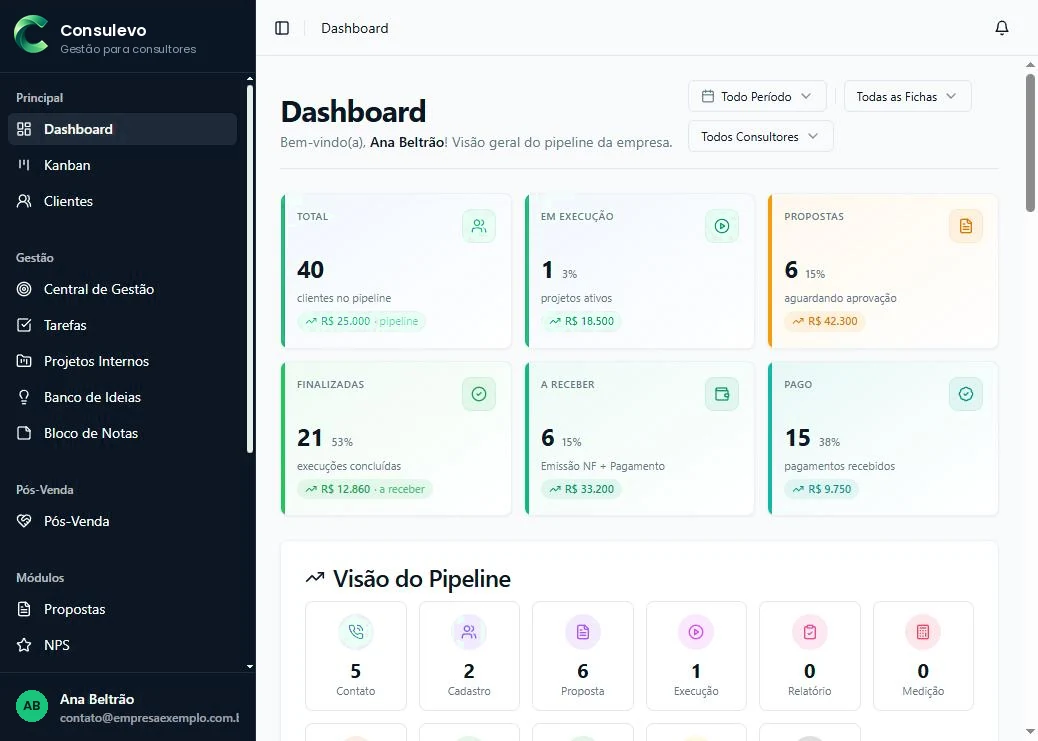Click the R$ 33.200 value badge
This screenshot has width=1038, height=741.
point(581,489)
